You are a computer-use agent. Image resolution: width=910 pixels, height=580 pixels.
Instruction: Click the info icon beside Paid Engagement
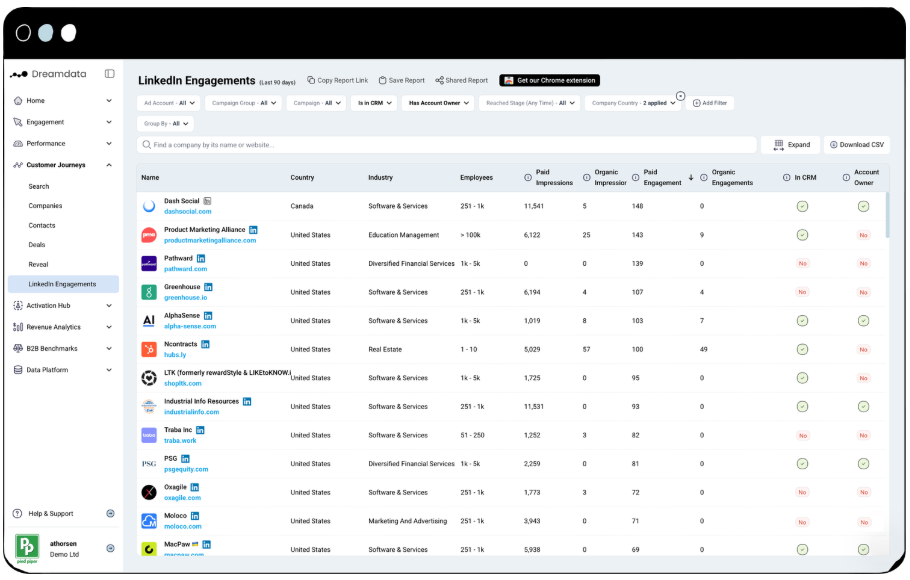pos(635,178)
